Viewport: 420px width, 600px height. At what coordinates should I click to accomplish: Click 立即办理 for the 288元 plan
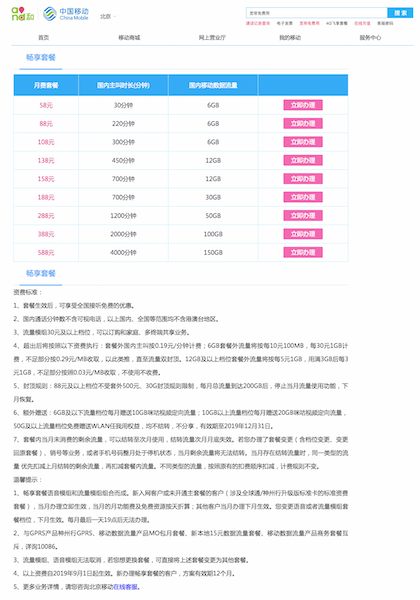click(303, 215)
